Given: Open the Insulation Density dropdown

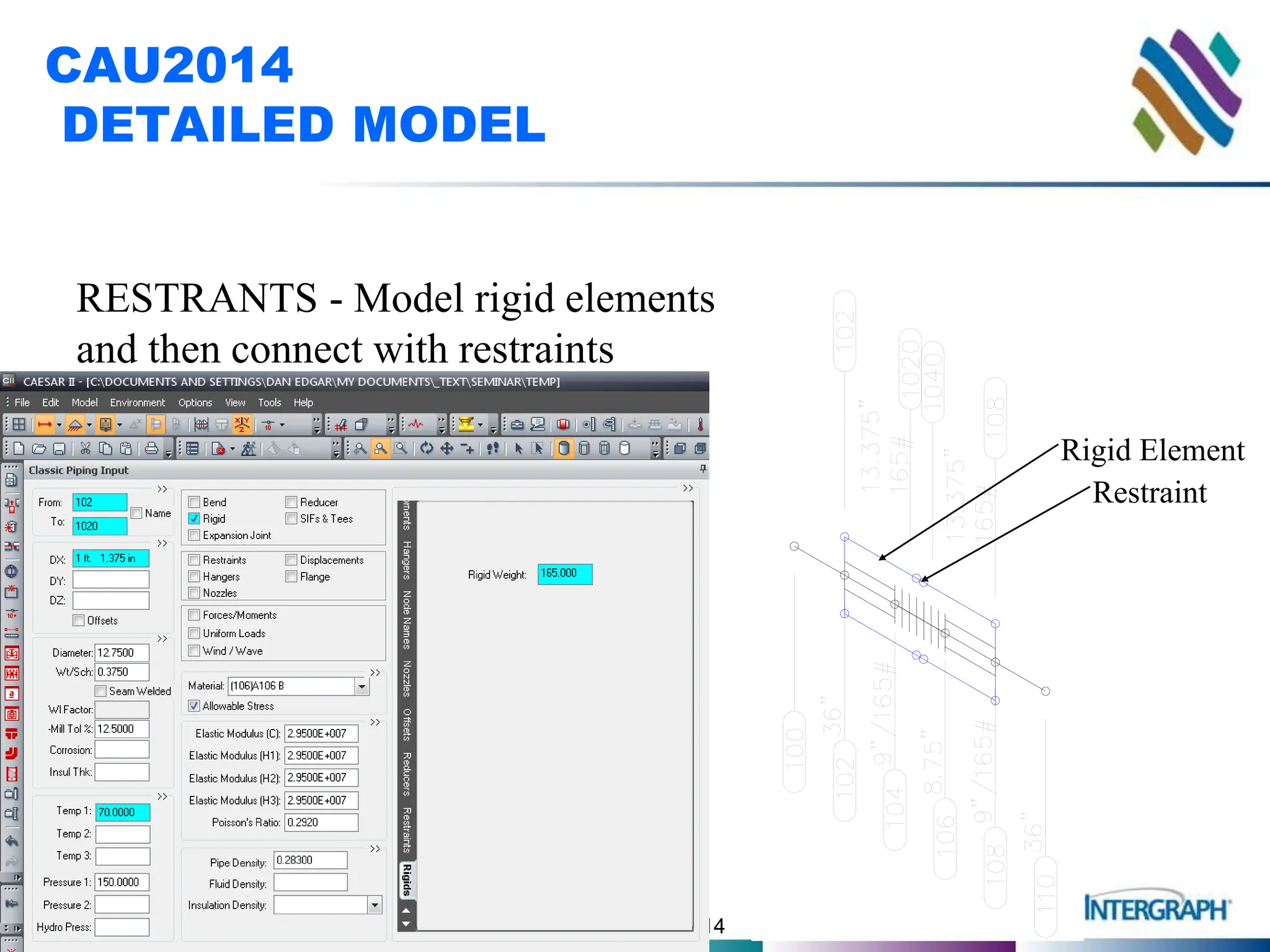Looking at the screenshot, I should point(375,906).
